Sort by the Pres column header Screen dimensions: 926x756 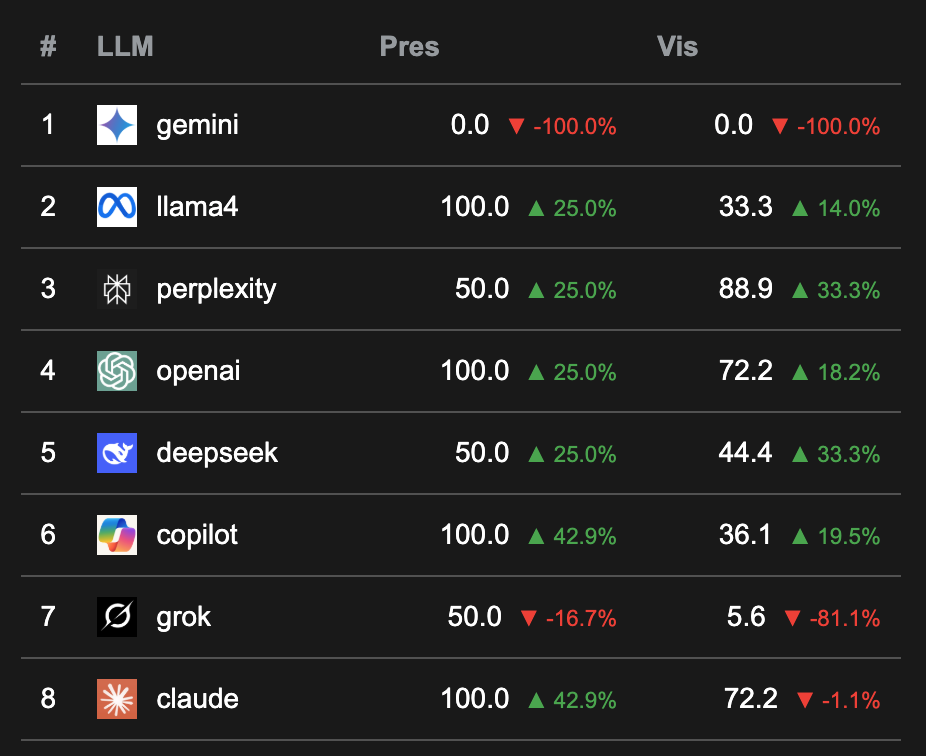click(x=409, y=47)
